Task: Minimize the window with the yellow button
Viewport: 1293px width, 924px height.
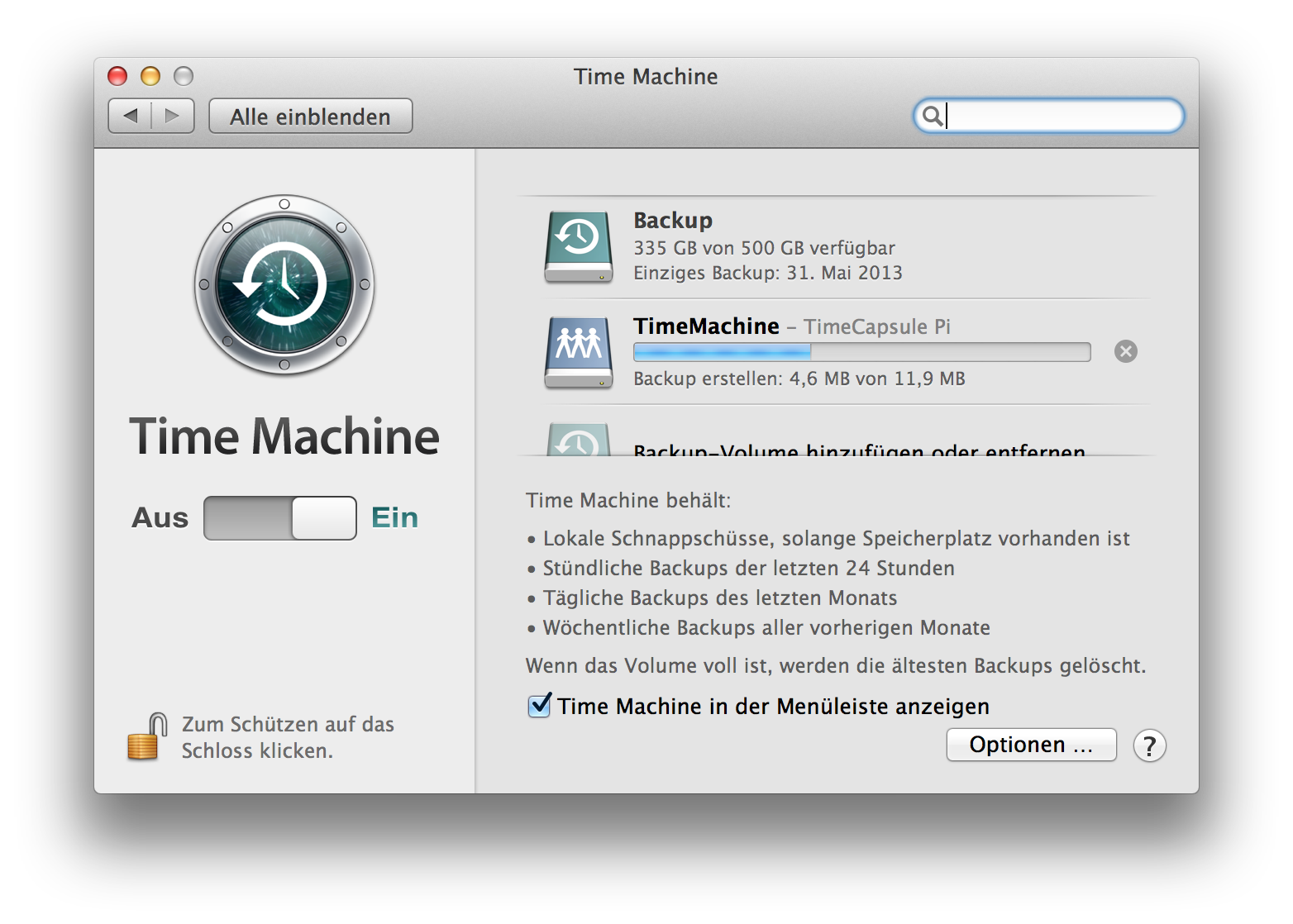Action: click(150, 76)
